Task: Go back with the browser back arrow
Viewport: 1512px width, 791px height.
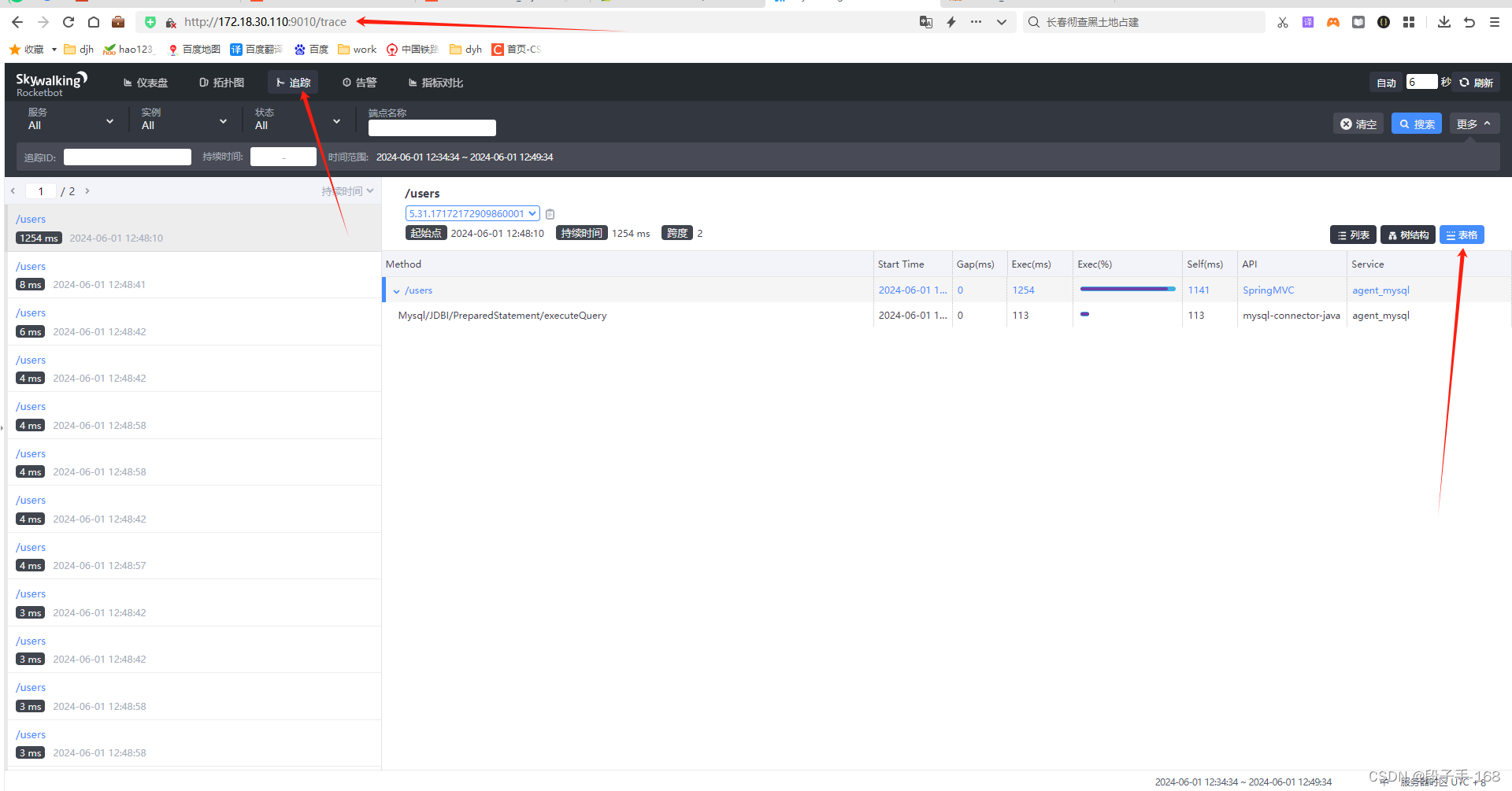Action: click(17, 22)
